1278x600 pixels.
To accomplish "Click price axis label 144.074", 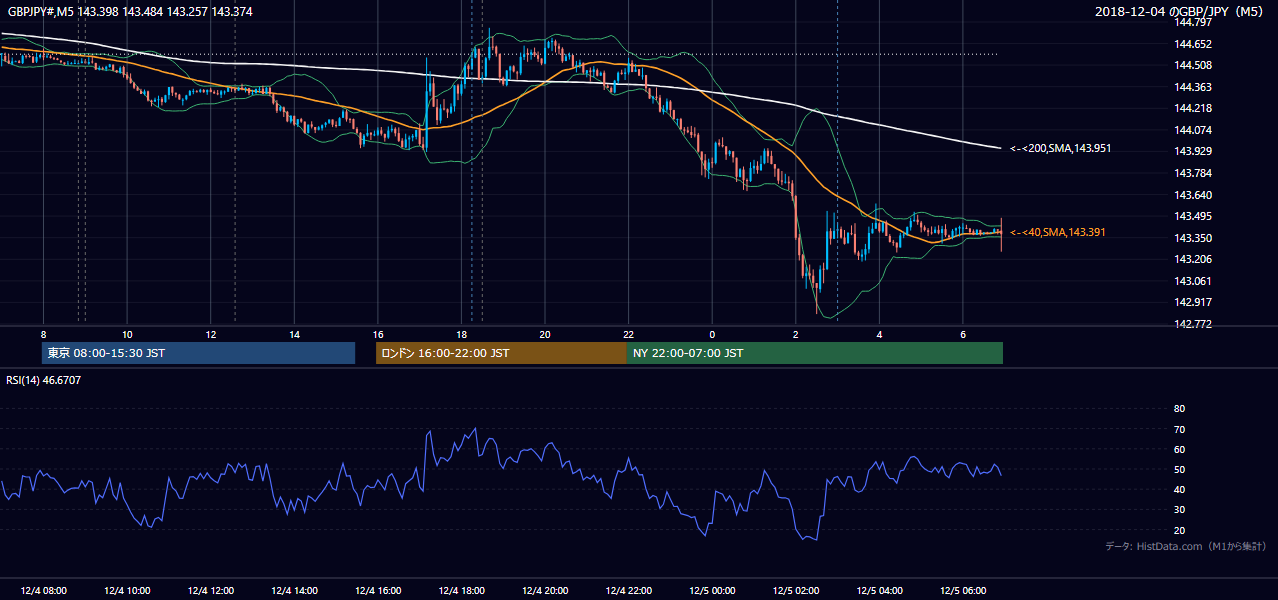I will pos(1192,130).
